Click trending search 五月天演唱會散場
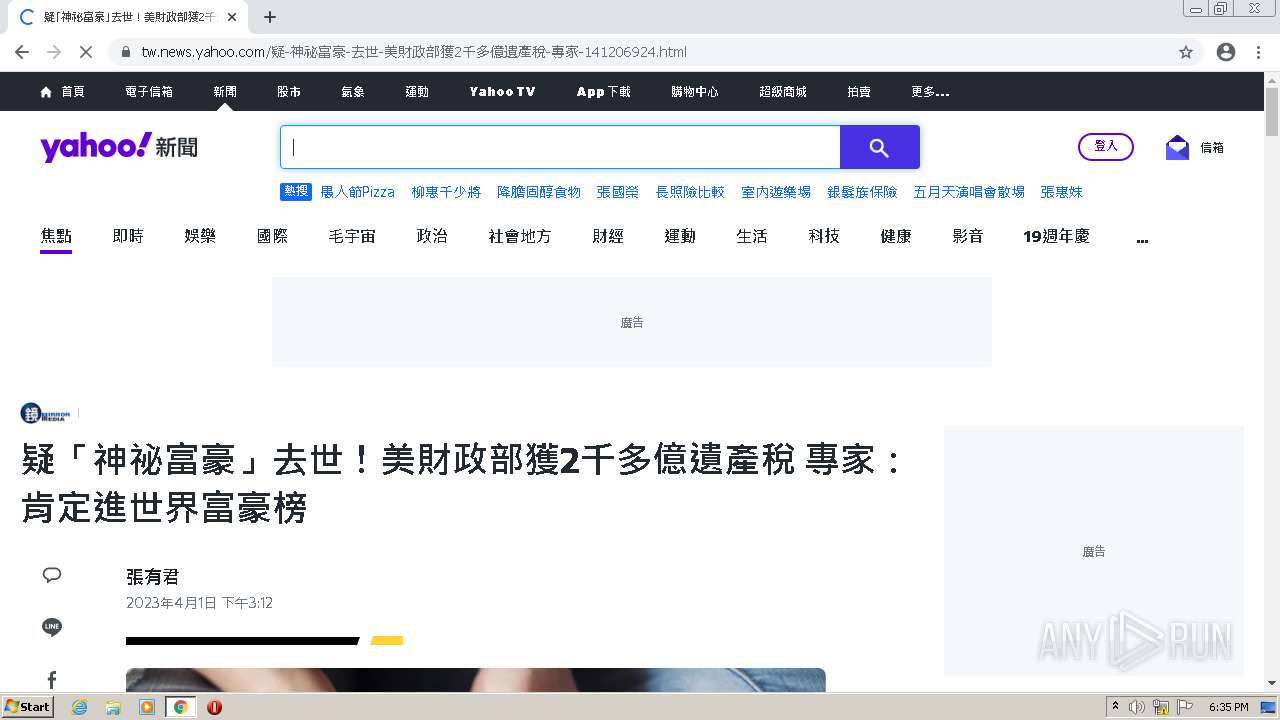 (x=969, y=192)
